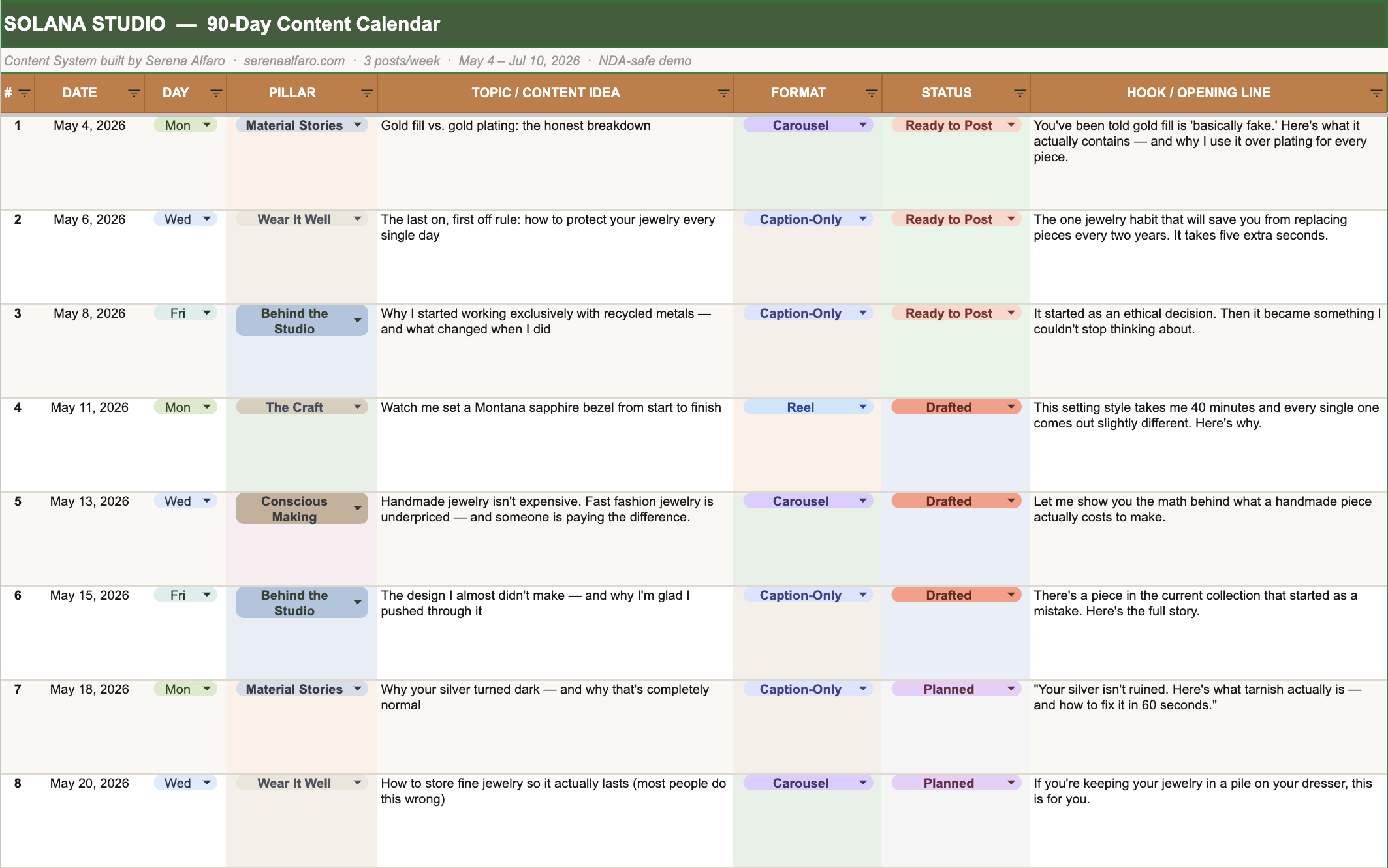Open the Mon day dropdown for May 4
This screenshot has width=1388, height=868.
click(207, 125)
